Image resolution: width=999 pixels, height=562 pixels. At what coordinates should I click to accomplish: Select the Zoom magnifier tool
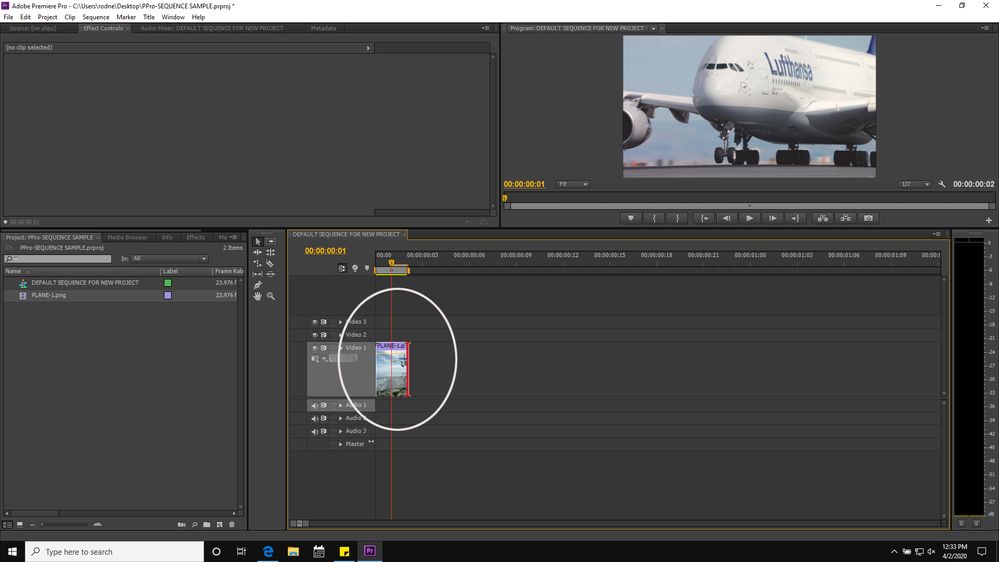pyautogui.click(x=271, y=296)
